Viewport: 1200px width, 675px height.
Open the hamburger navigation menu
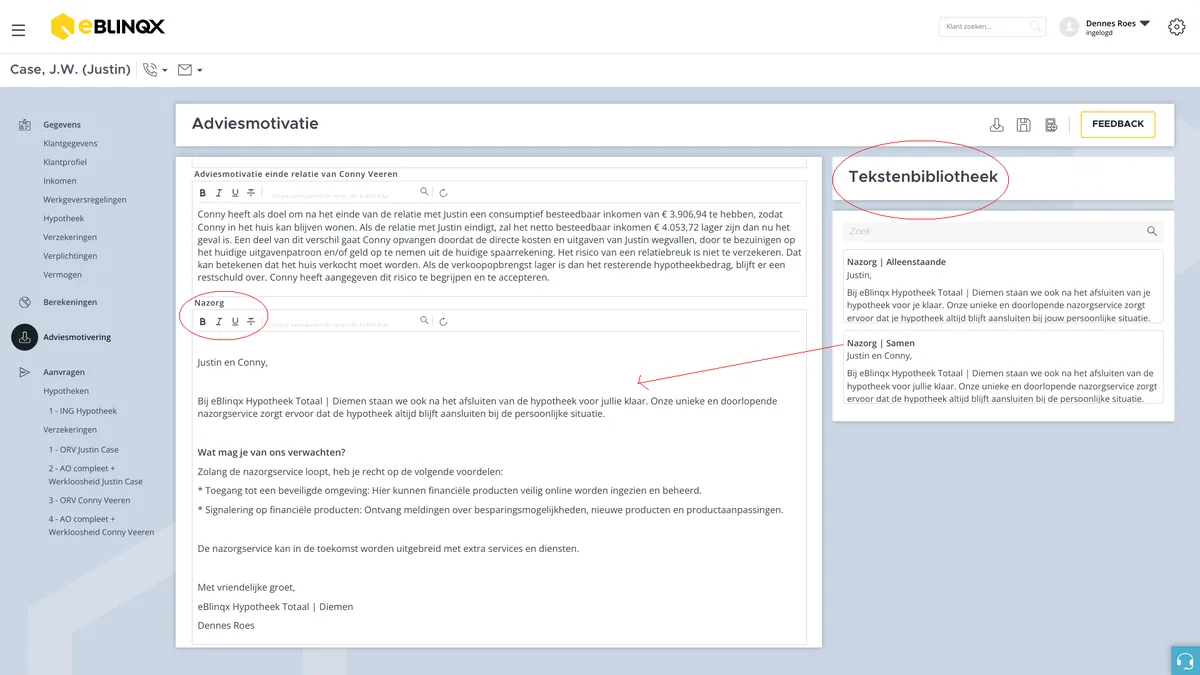pyautogui.click(x=18, y=30)
